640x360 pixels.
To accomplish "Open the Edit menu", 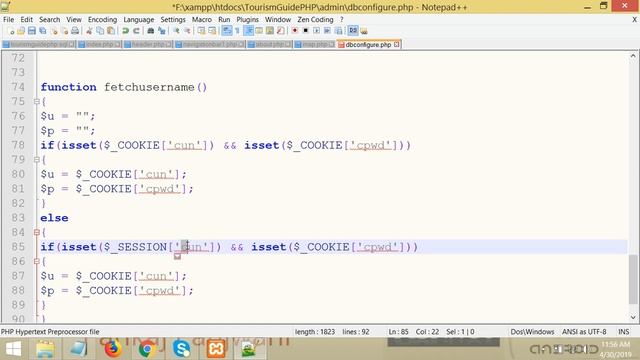I will (27, 19).
